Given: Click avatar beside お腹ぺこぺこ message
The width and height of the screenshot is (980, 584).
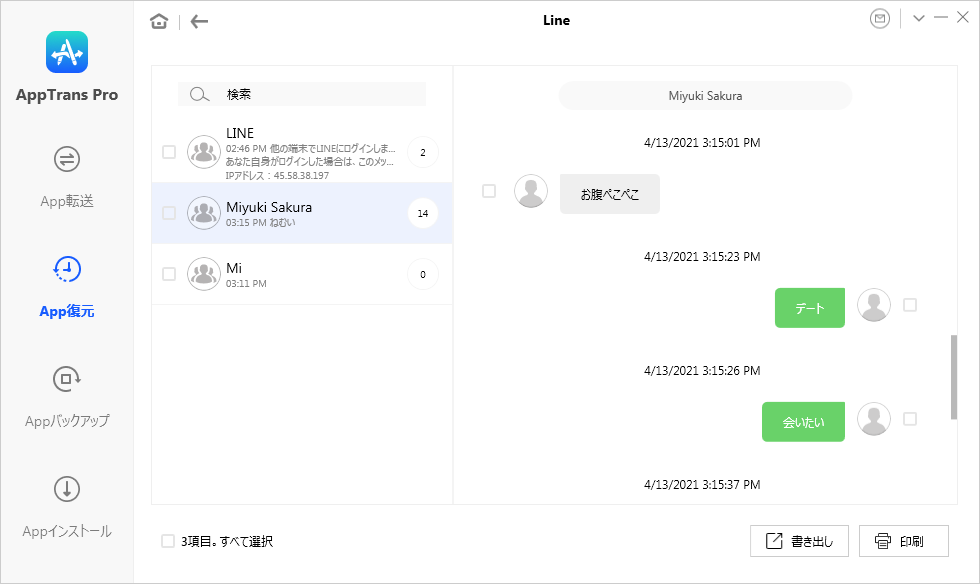Looking at the screenshot, I should point(531,191).
